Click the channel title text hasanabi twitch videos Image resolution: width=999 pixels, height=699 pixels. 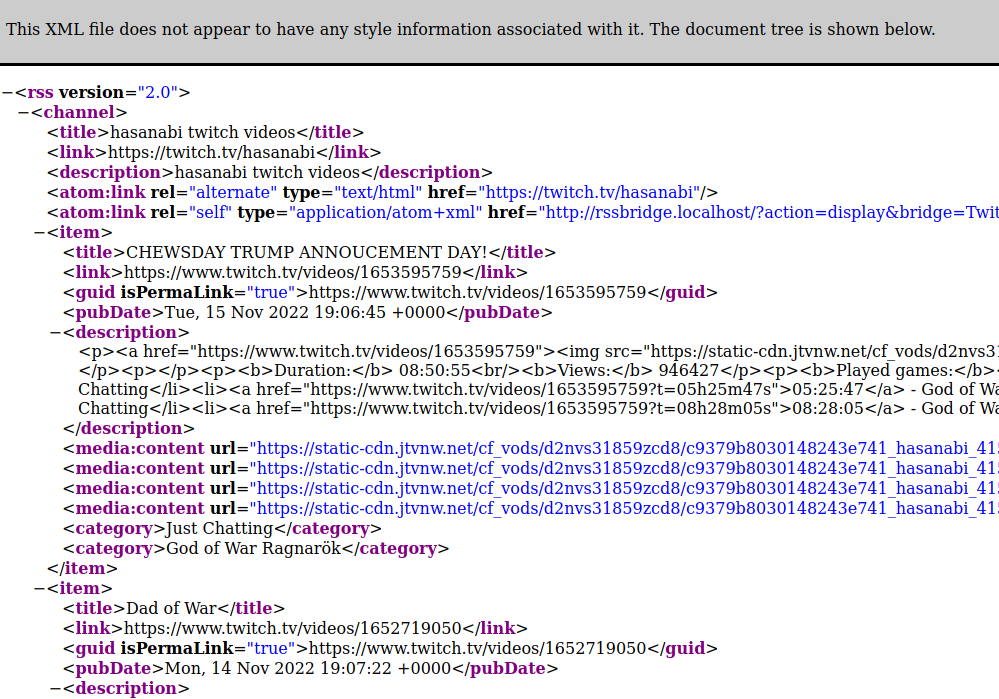point(203,133)
